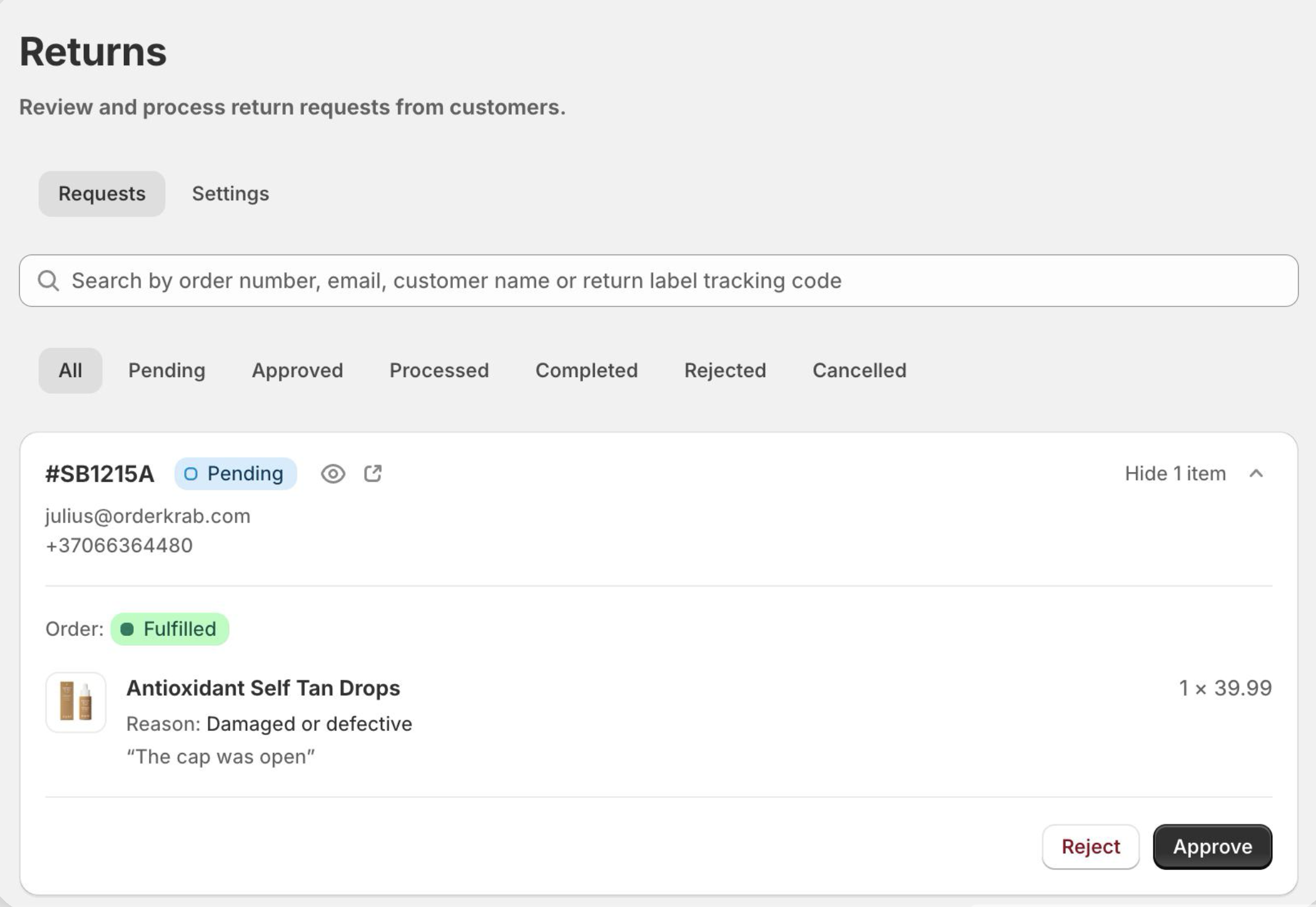The image size is (1316, 907).
Task: Click the comment "The cap was open"
Action: click(221, 756)
